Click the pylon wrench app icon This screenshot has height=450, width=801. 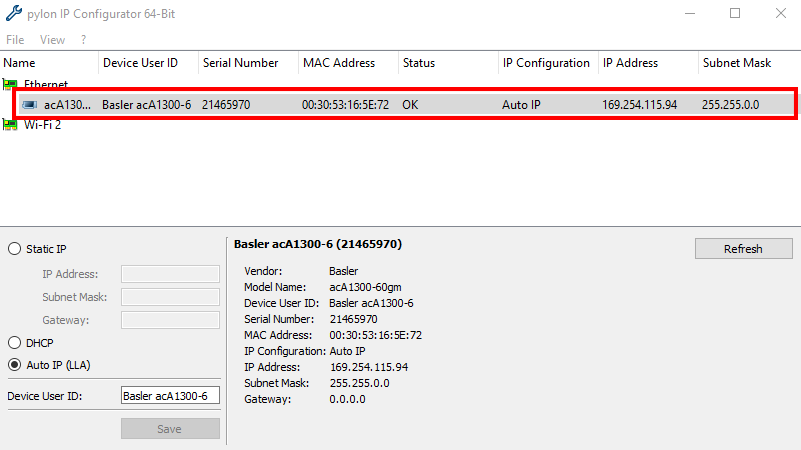tap(14, 13)
